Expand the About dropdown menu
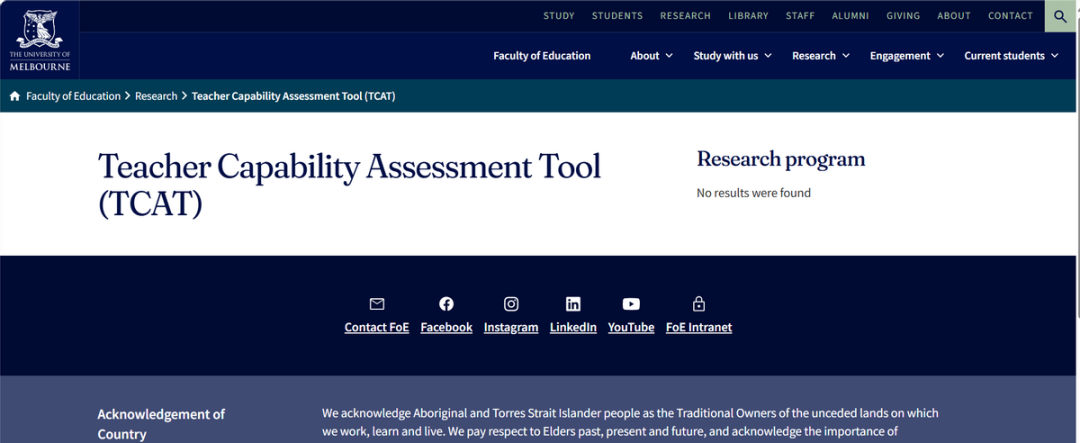This screenshot has width=1080, height=443. pos(651,56)
